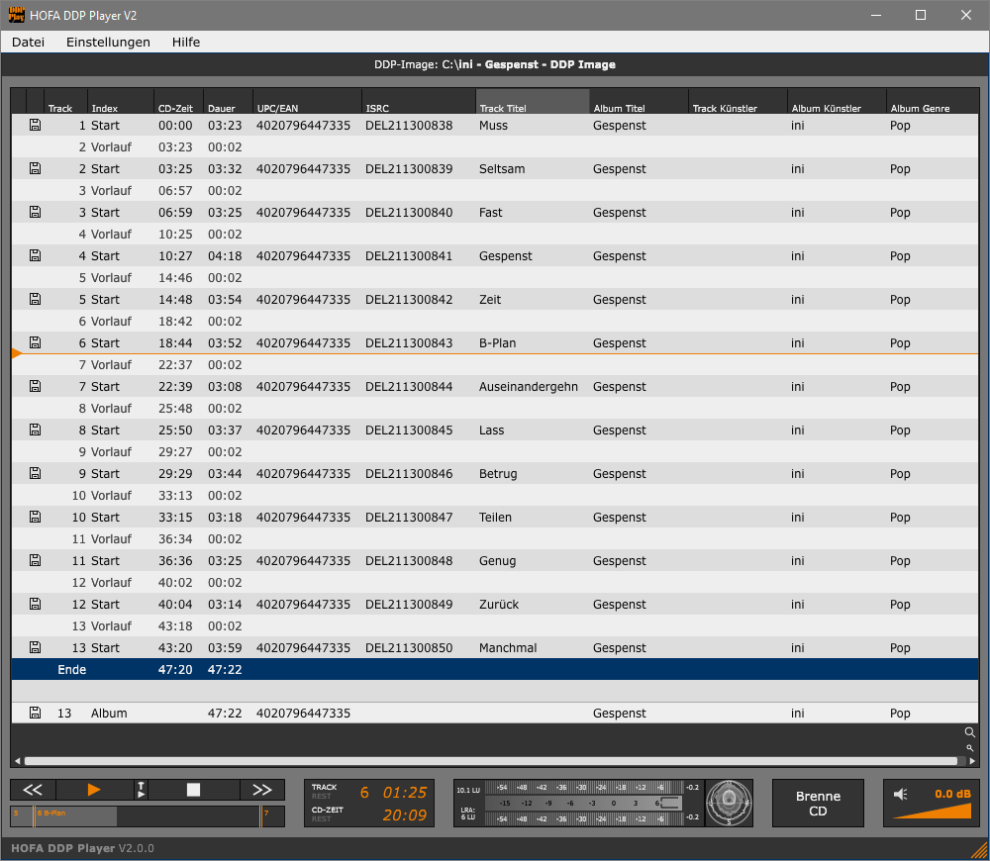Start playback with the Play icon

click(x=93, y=789)
